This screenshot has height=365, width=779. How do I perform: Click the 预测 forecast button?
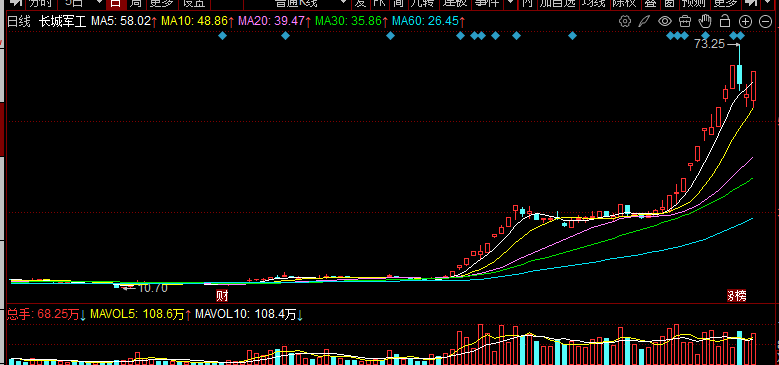point(694,3)
